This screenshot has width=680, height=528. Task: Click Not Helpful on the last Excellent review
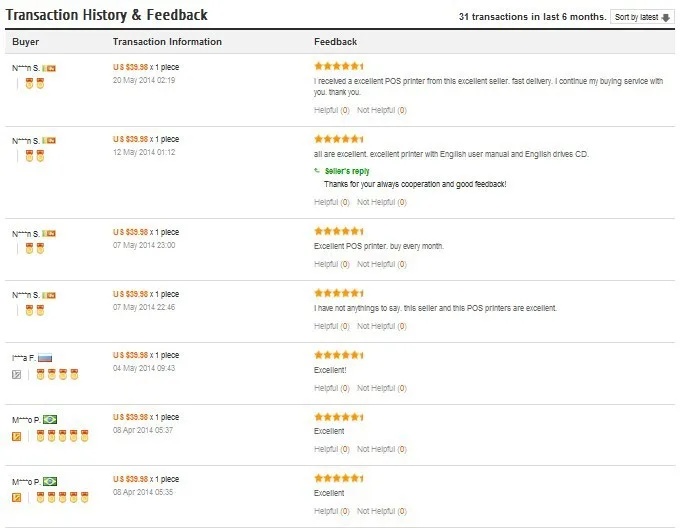pos(382,511)
